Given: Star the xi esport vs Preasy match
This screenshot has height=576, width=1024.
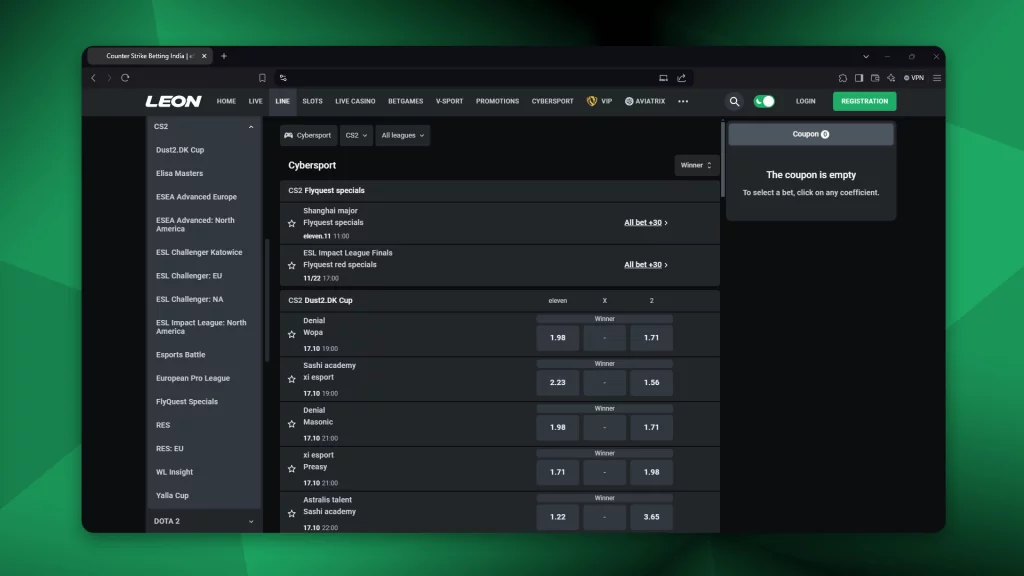Looking at the screenshot, I should 292,468.
